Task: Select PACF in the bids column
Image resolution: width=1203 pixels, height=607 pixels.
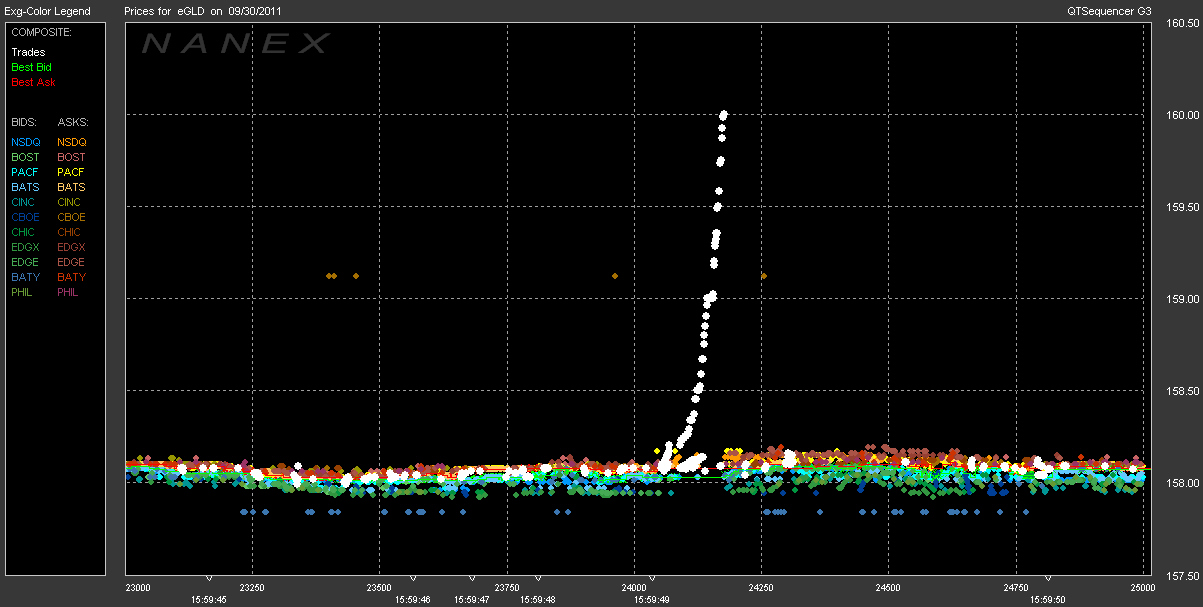Action: pyautogui.click(x=26, y=172)
